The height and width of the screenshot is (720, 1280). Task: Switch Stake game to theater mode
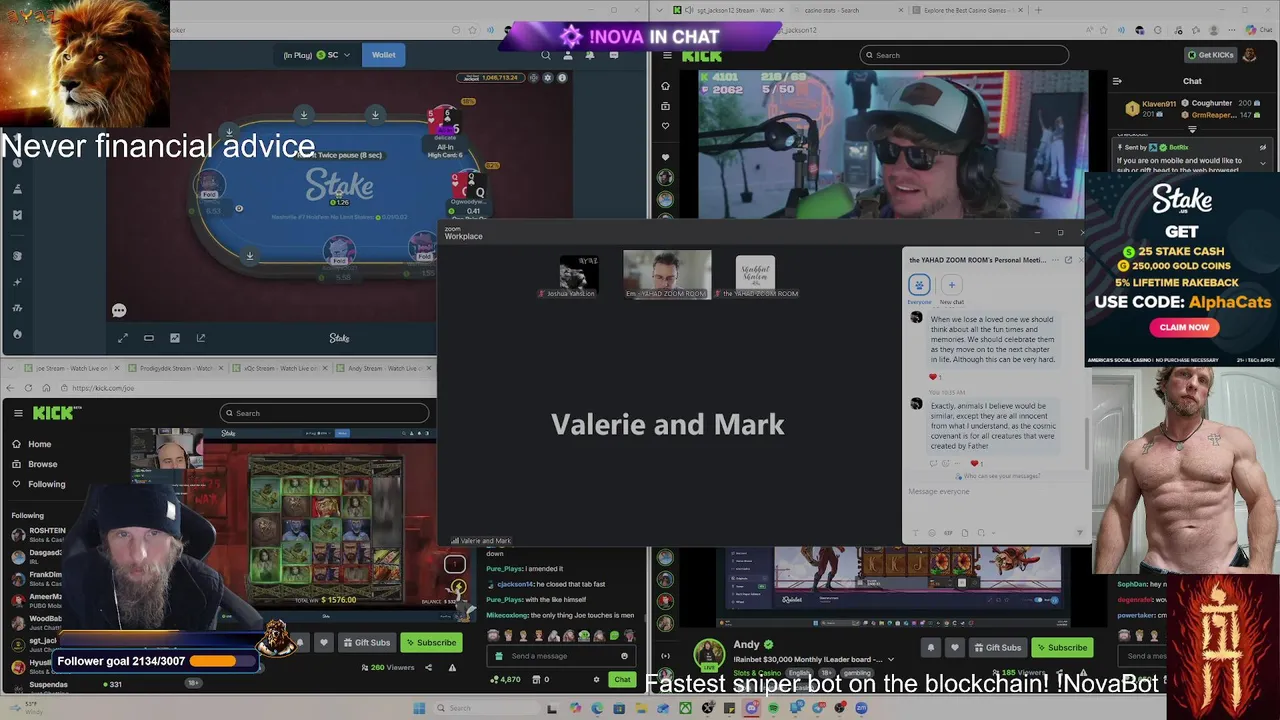pyautogui.click(x=149, y=338)
